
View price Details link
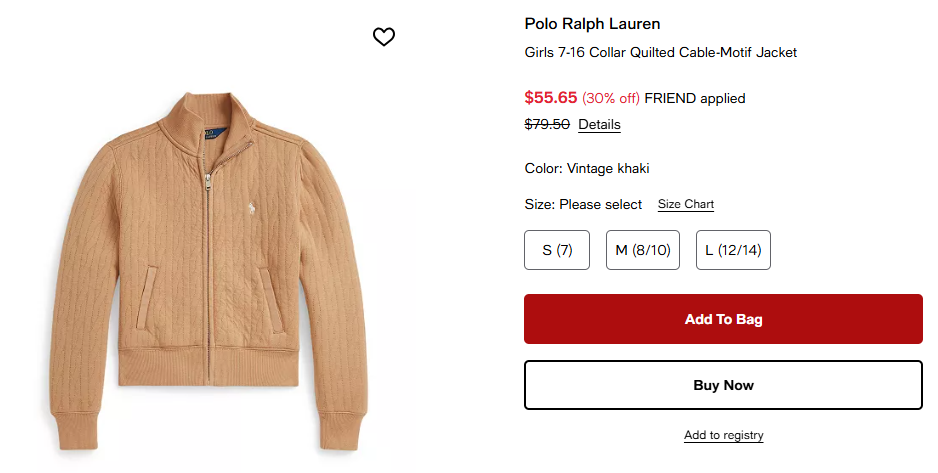(599, 125)
